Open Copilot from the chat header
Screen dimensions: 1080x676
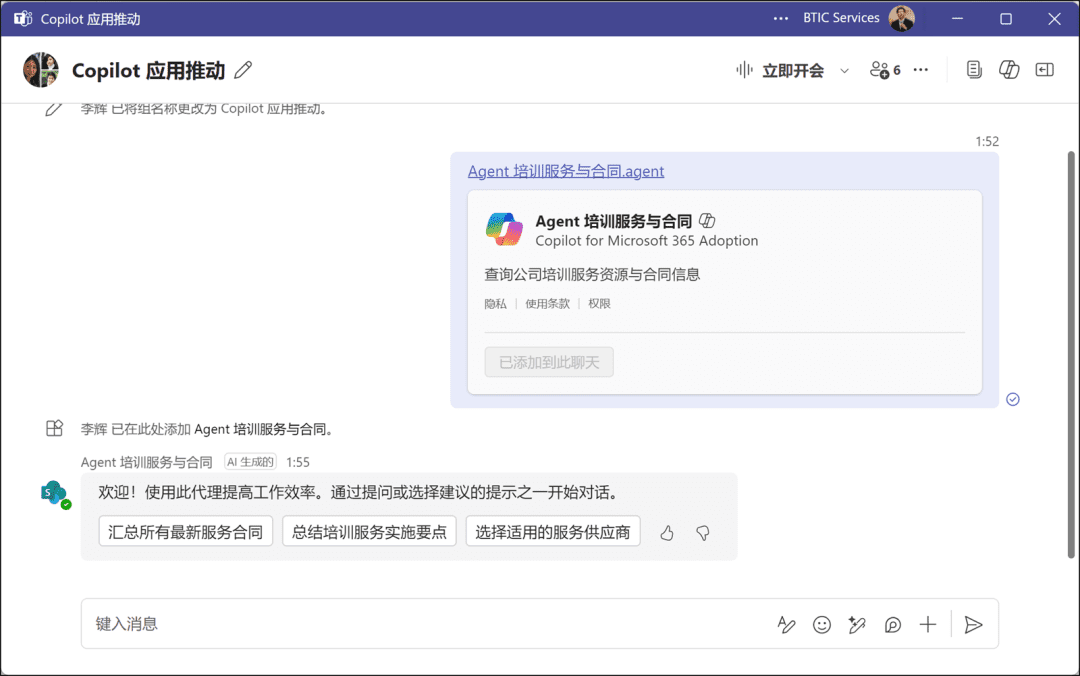coord(1009,70)
